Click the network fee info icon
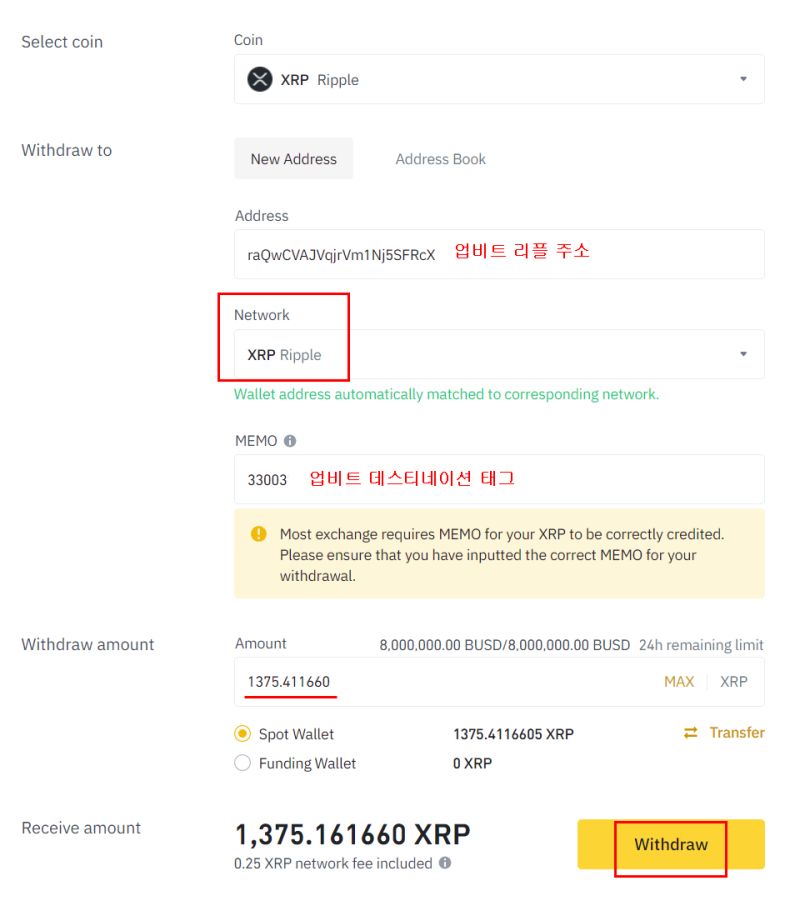 coord(445,863)
